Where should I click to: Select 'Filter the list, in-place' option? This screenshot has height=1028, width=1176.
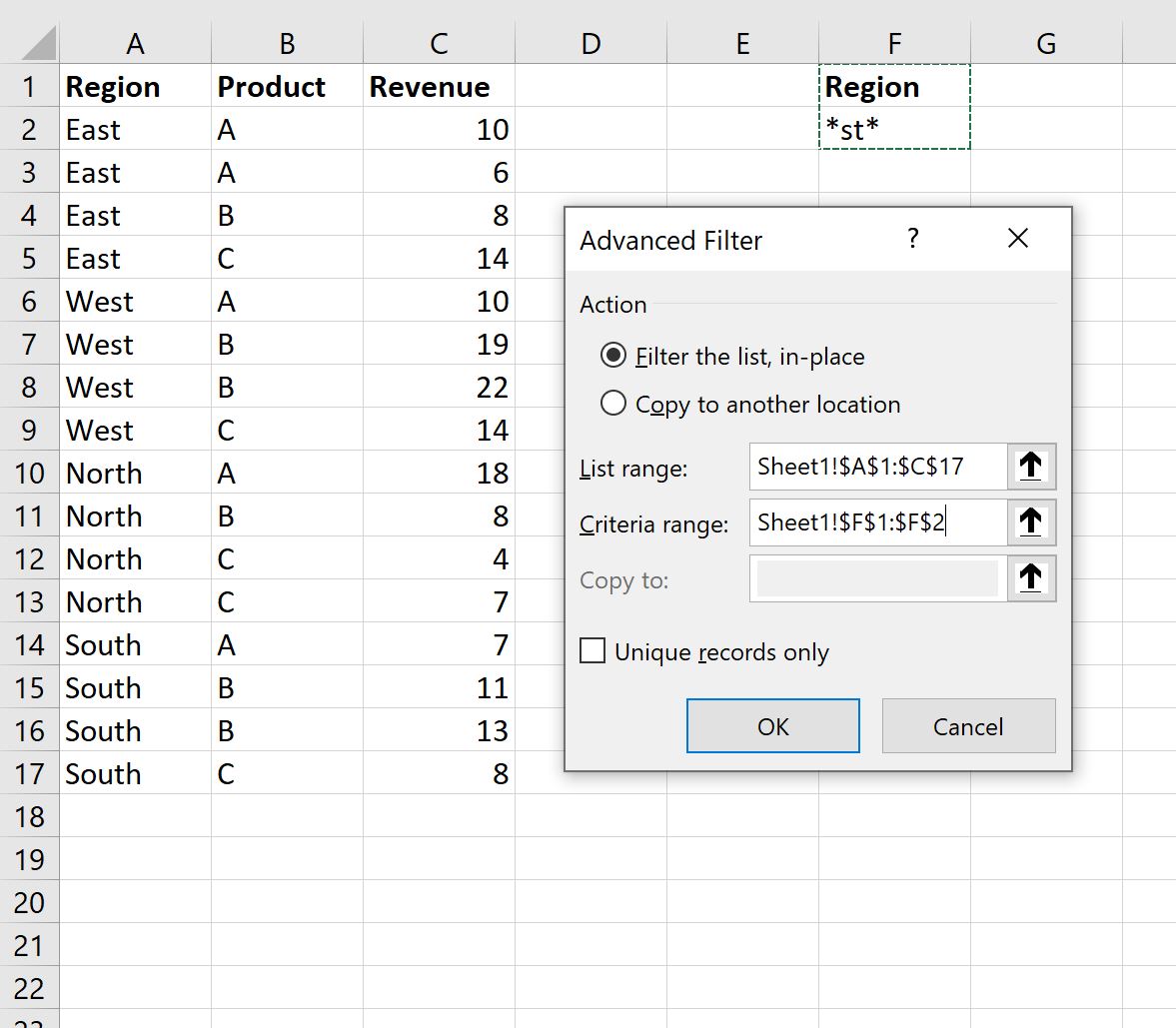[x=611, y=356]
